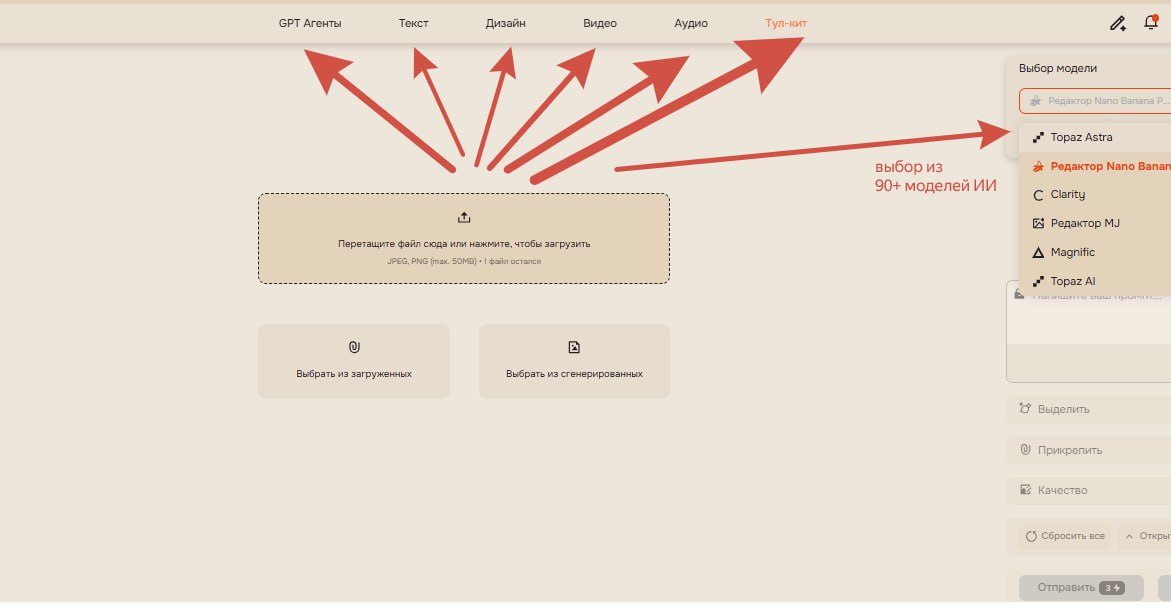Viewport: 1171px width, 609px height.
Task: Click the paperclip icon on uploaded files card
Action: point(354,347)
